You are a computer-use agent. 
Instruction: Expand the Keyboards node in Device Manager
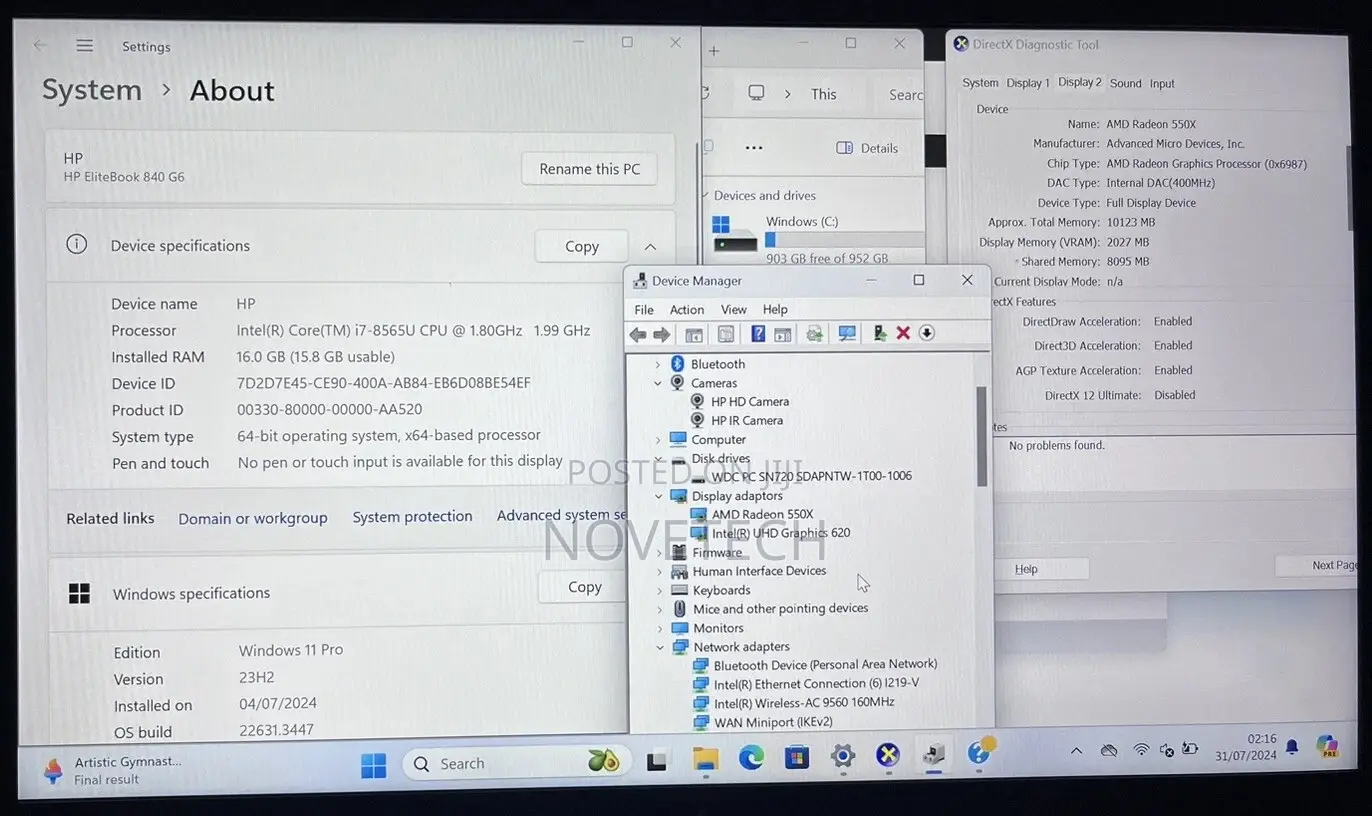click(x=659, y=590)
